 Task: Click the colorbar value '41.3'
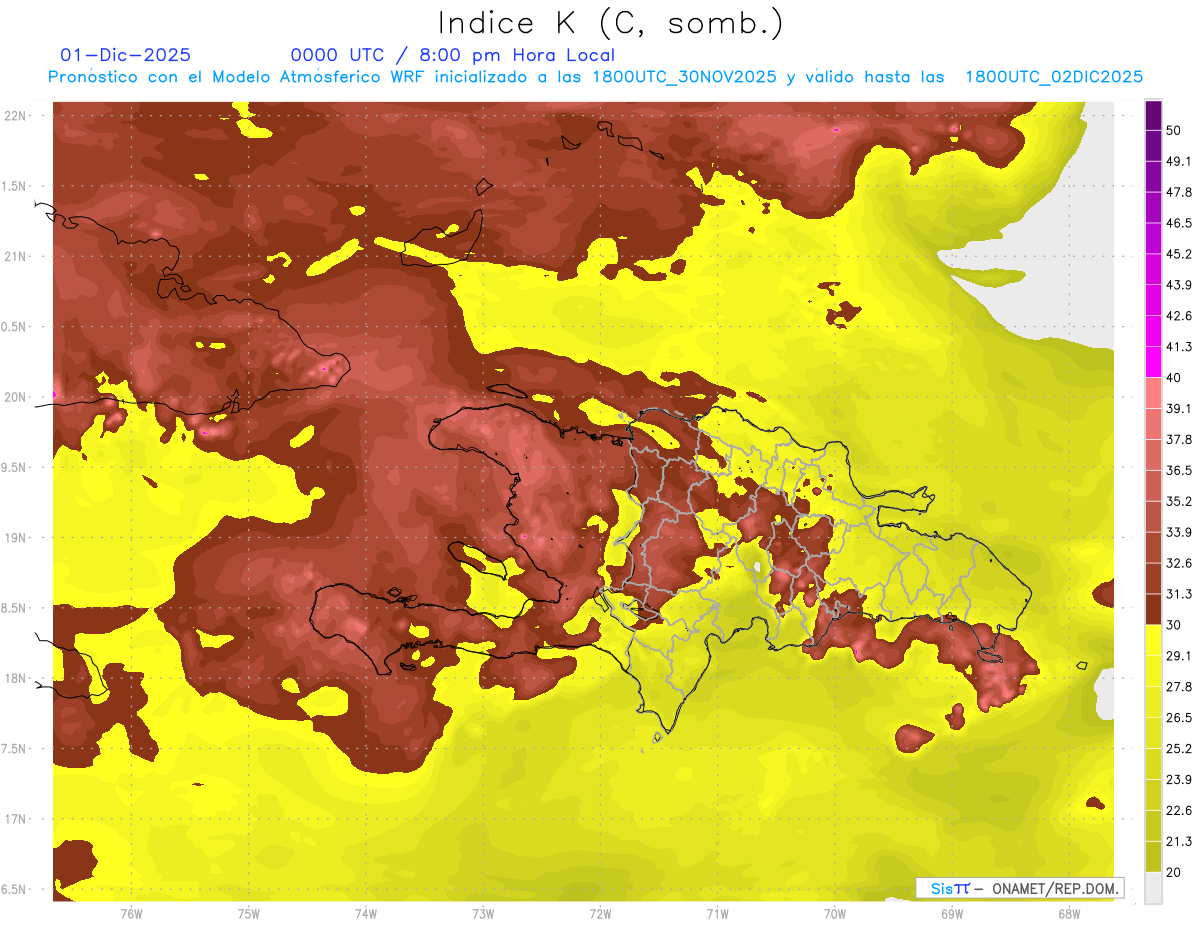(1179, 348)
